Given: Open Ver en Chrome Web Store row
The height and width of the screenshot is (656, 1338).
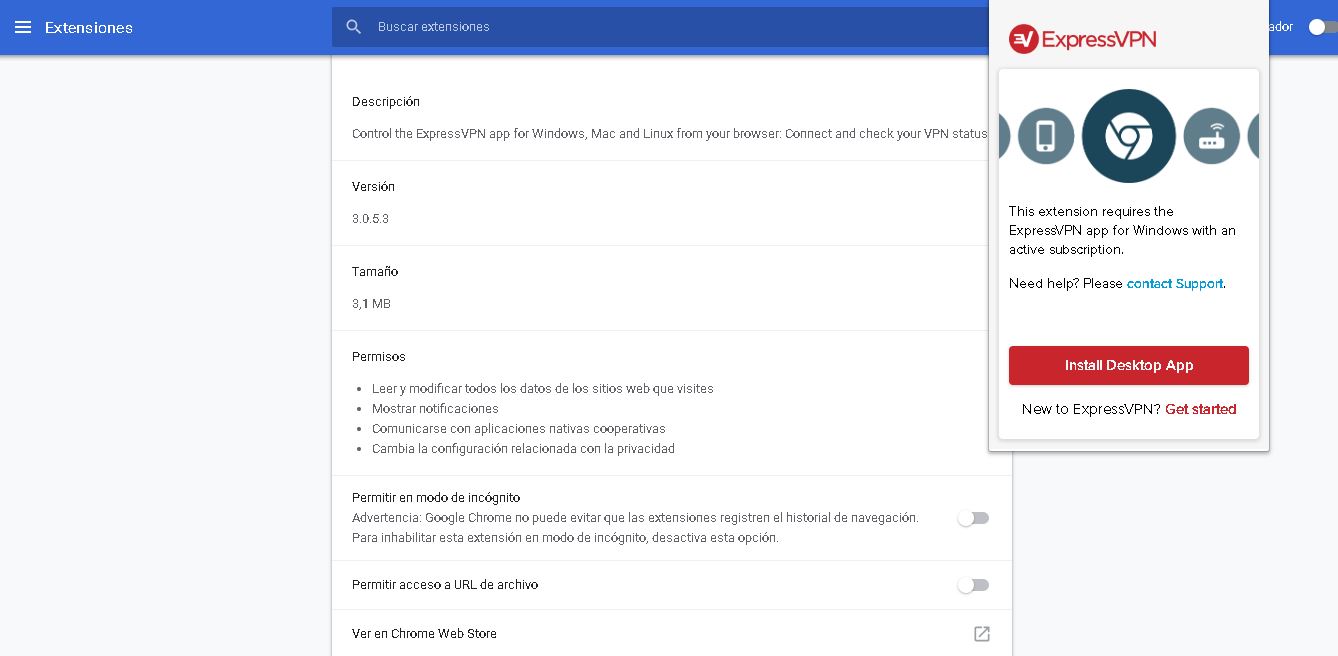Looking at the screenshot, I should pos(672,634).
